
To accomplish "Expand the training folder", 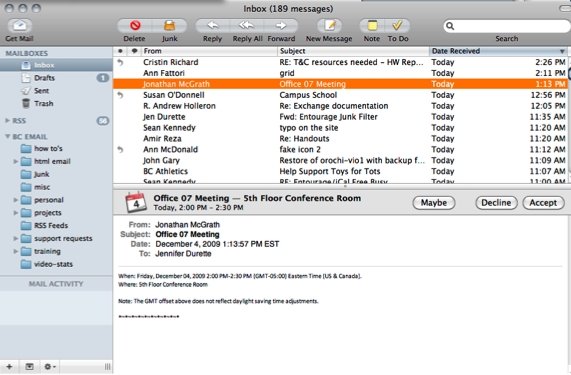I will [x=16, y=251].
